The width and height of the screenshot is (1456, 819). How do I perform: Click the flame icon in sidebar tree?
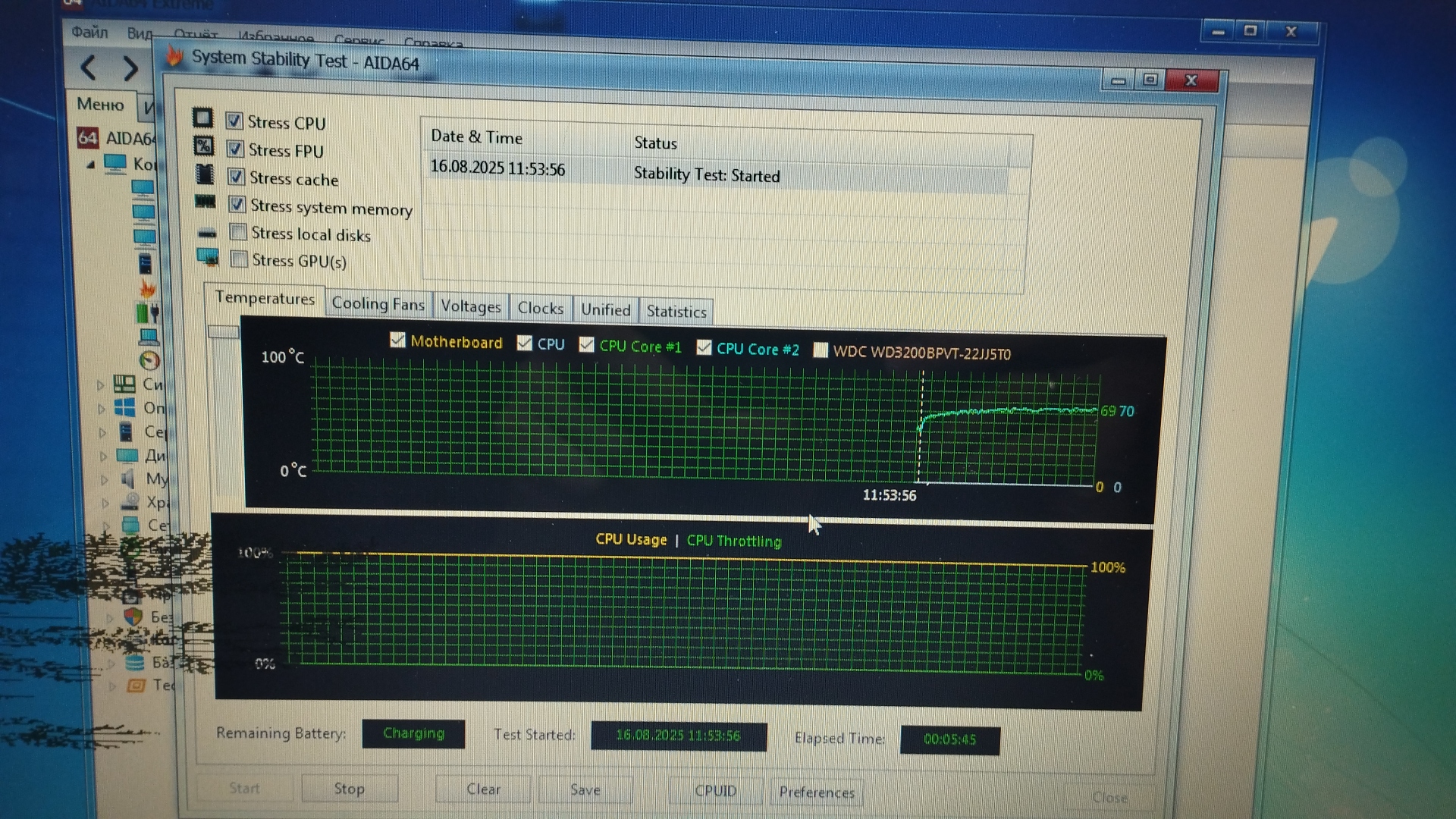click(147, 288)
